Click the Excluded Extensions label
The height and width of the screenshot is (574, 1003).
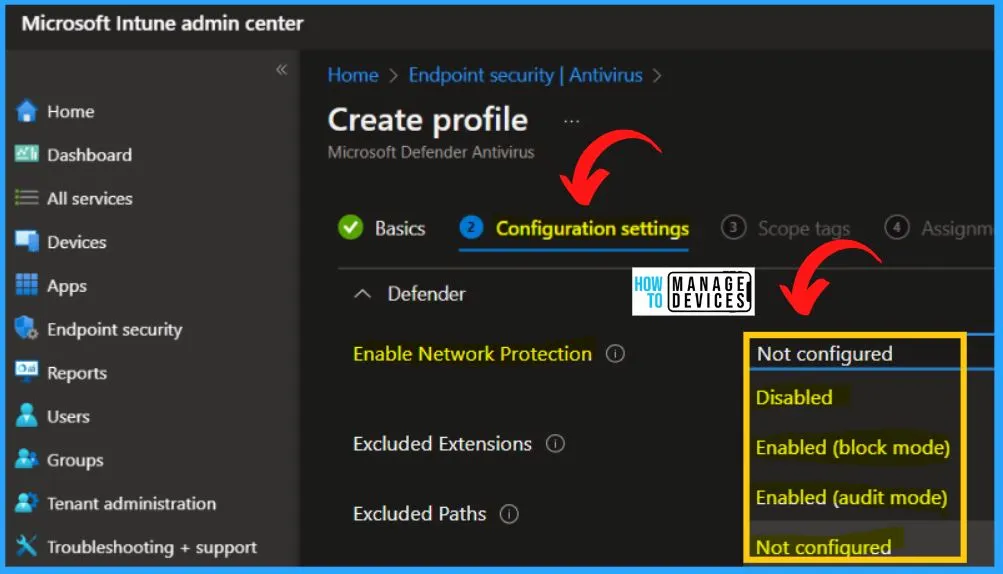[442, 443]
